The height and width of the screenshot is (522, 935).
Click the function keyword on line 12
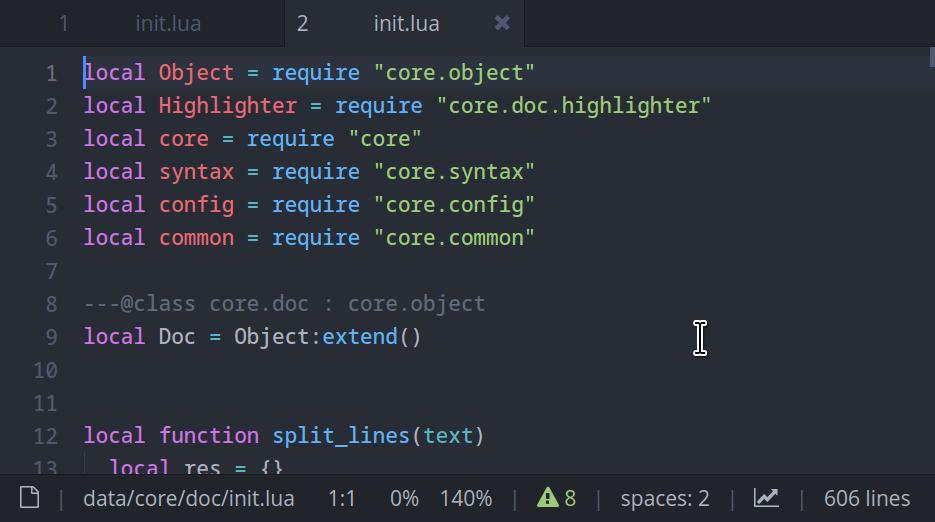(x=209, y=435)
